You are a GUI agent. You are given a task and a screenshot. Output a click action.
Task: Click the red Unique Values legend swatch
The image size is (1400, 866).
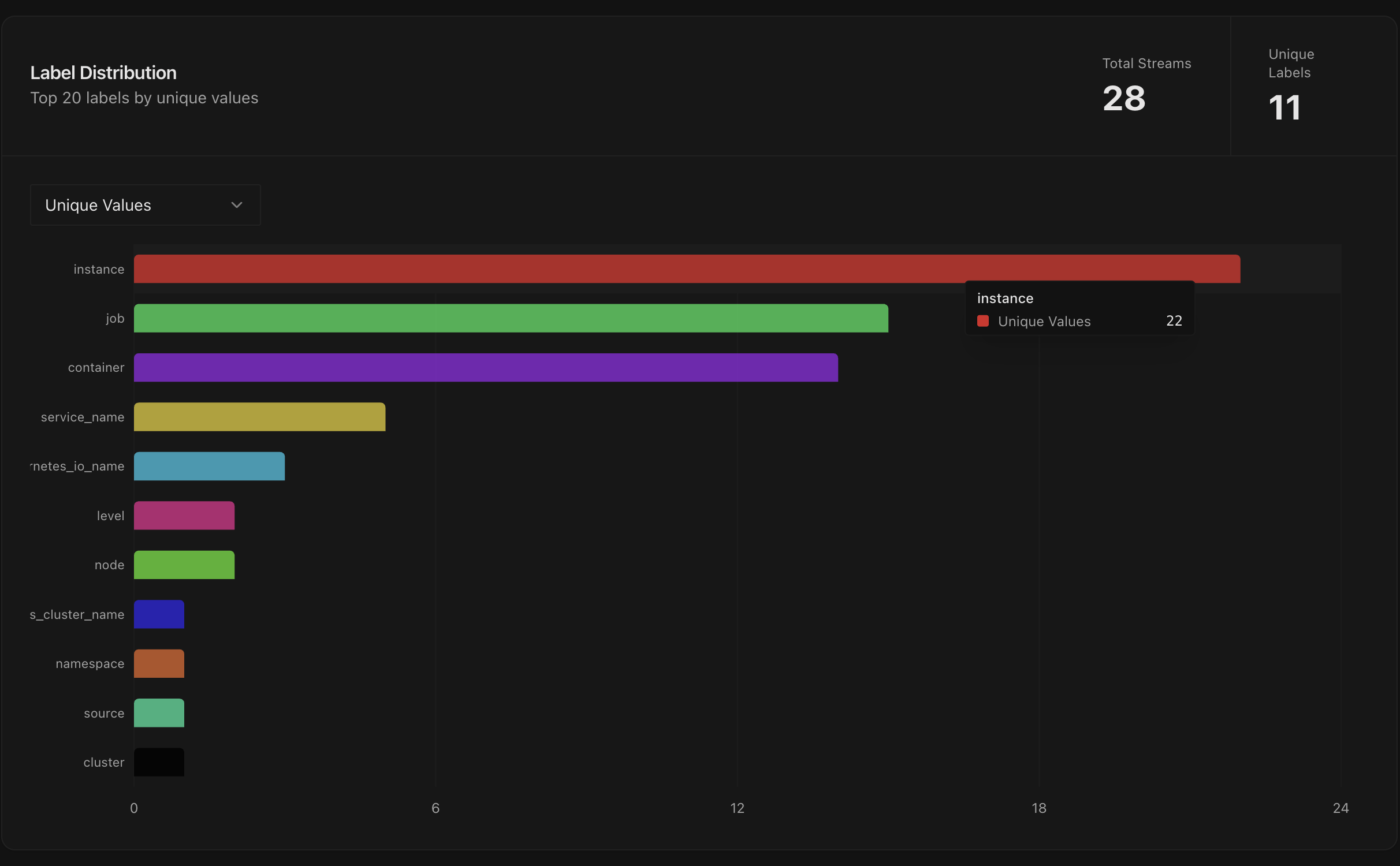[x=982, y=320]
